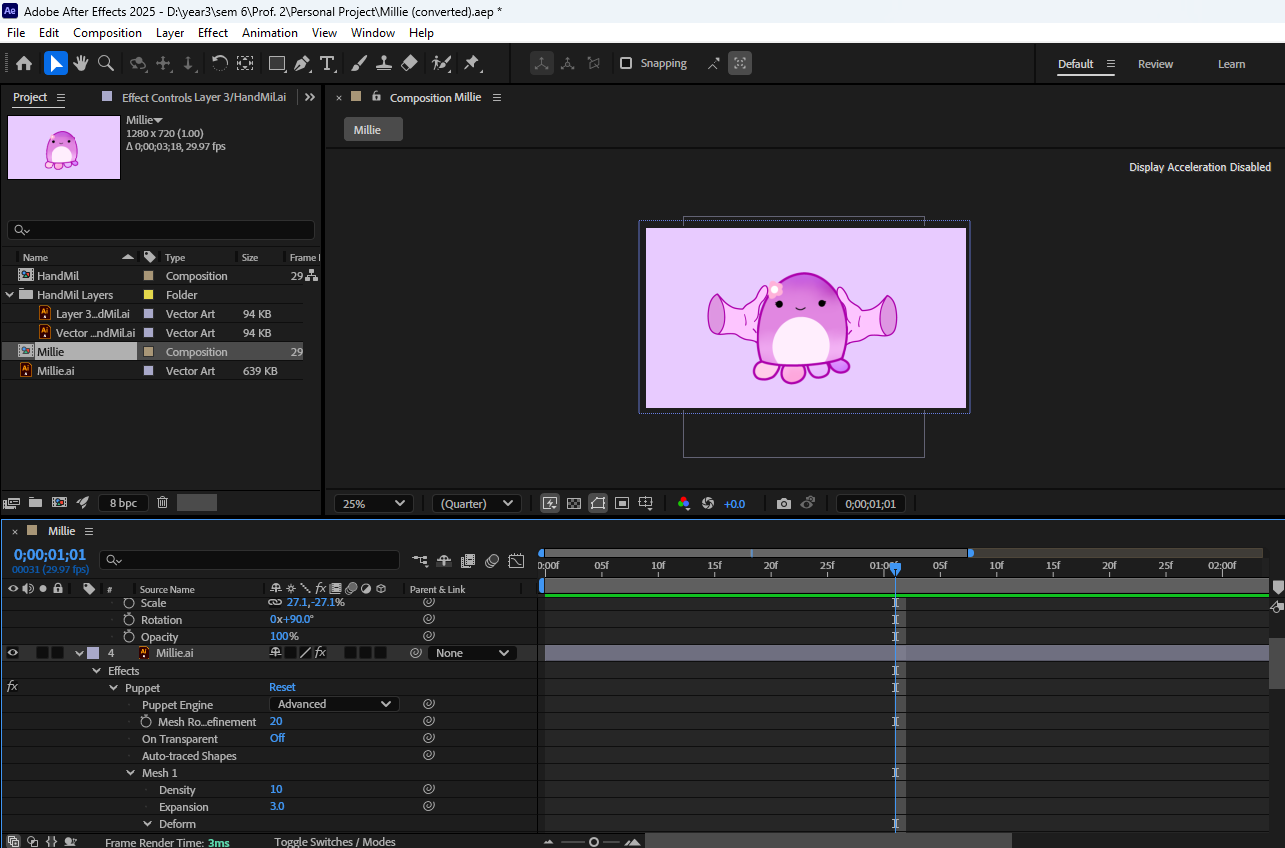
Task: Delete the selected project item via trash icon
Action: pos(163,503)
